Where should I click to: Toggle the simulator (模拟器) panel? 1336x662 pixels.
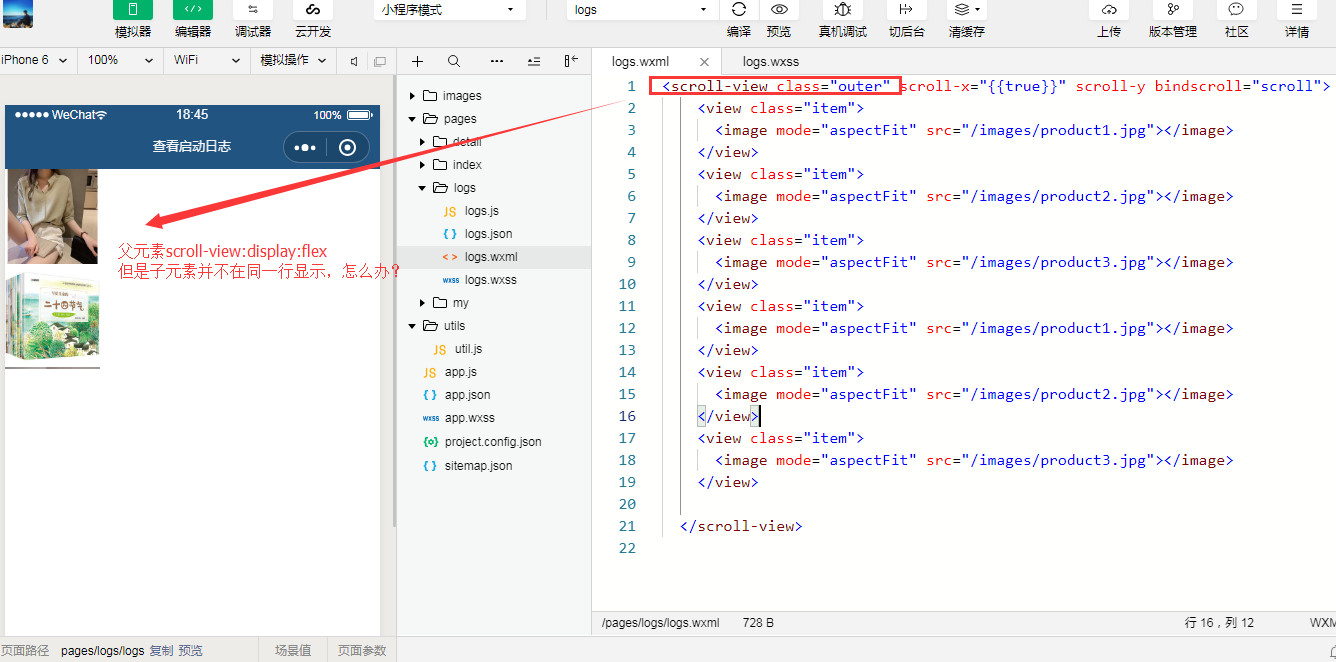tap(132, 10)
